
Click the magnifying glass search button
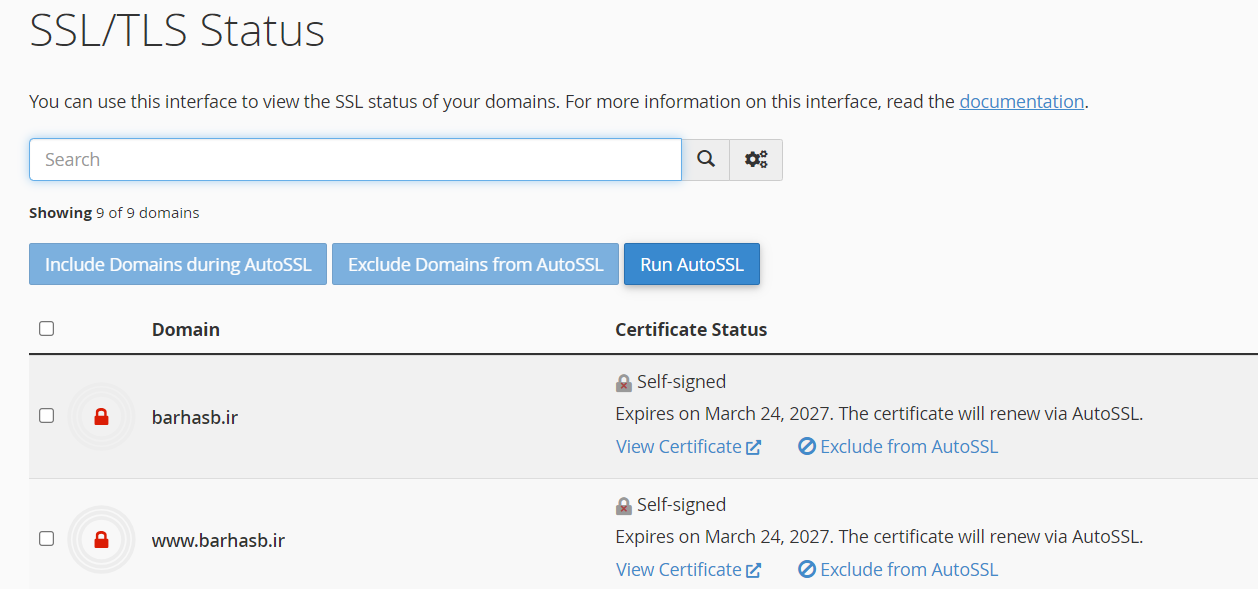point(706,160)
